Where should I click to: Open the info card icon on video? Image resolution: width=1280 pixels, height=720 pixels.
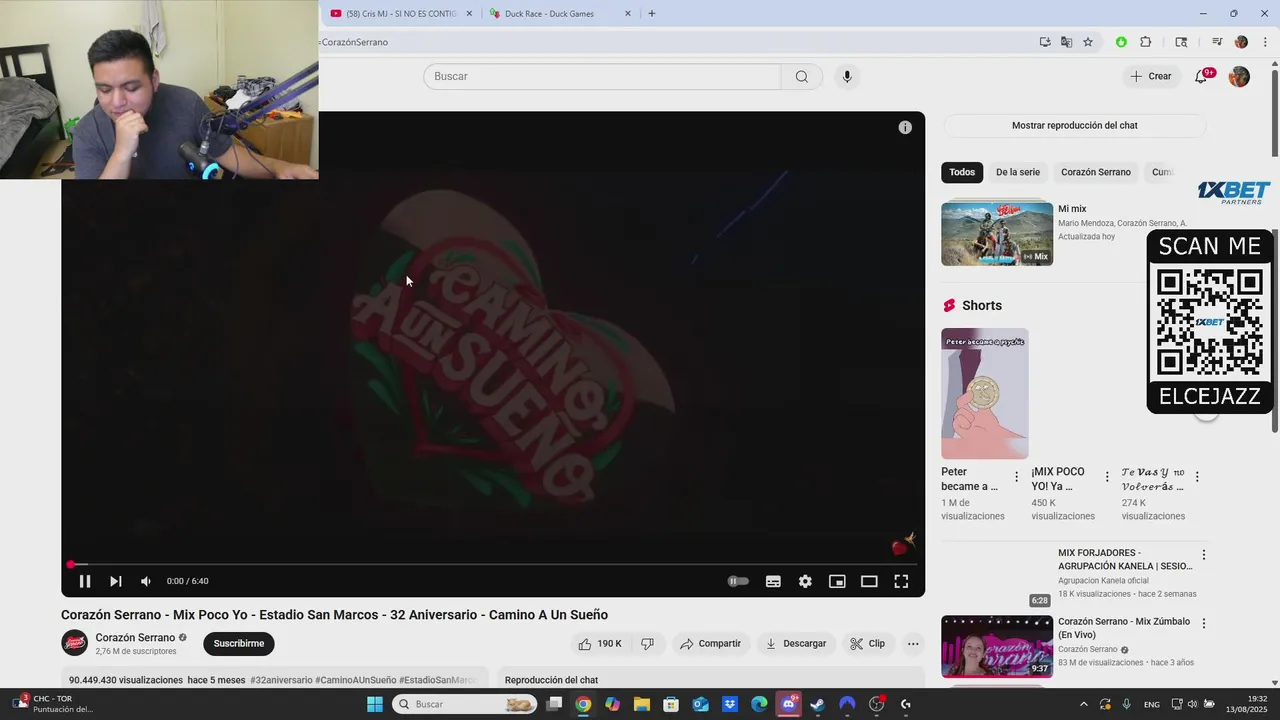point(905,127)
